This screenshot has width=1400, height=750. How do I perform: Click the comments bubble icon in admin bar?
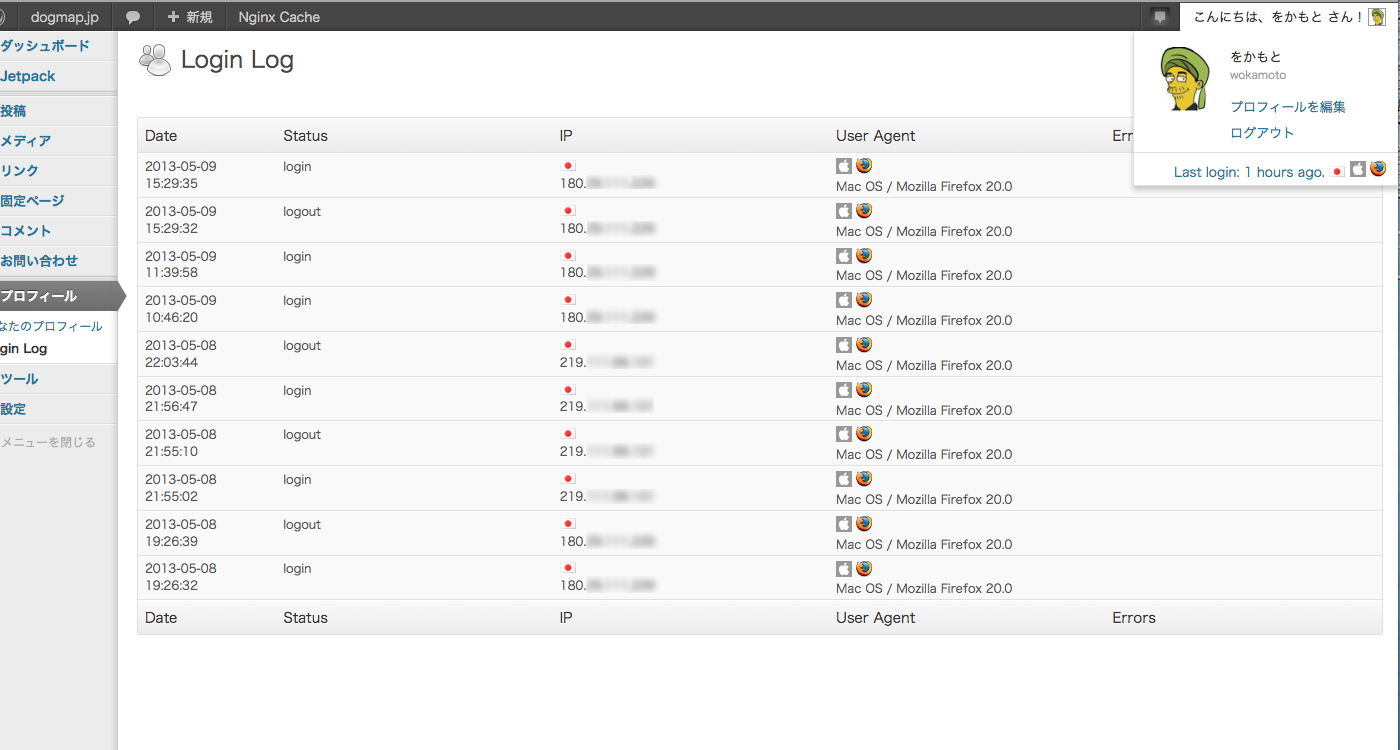pyautogui.click(x=132, y=17)
